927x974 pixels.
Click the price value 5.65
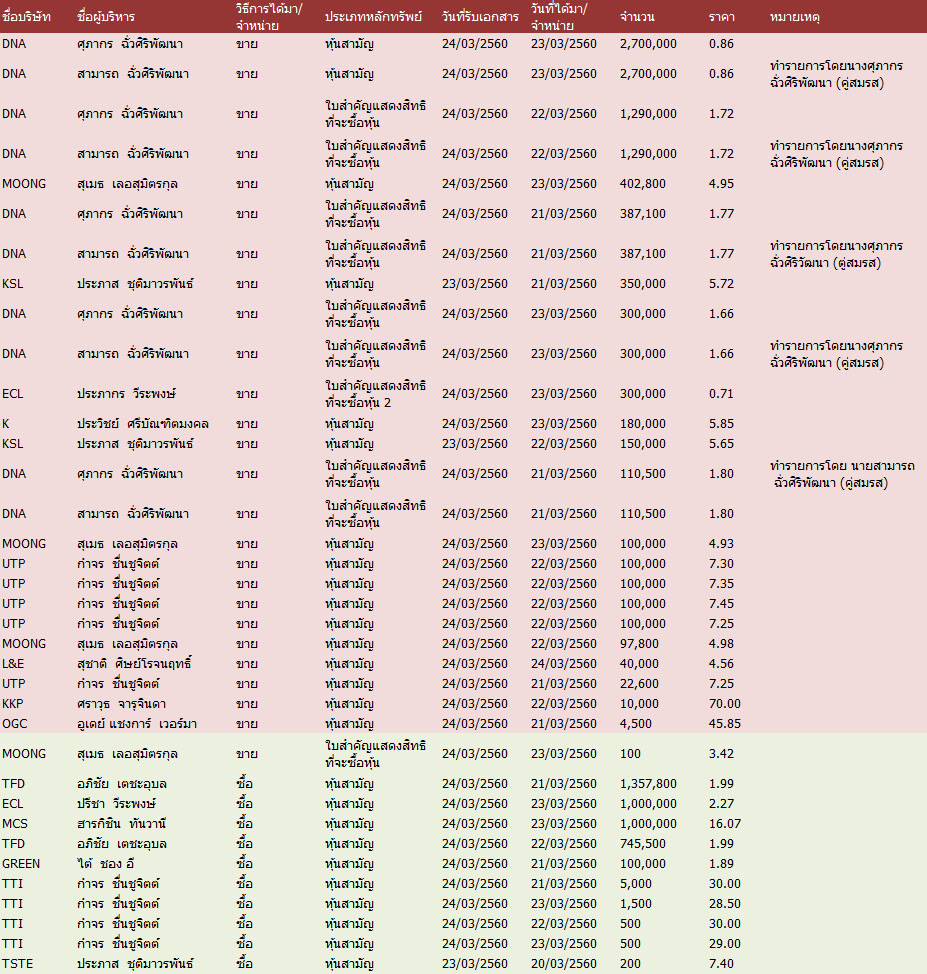click(721, 444)
